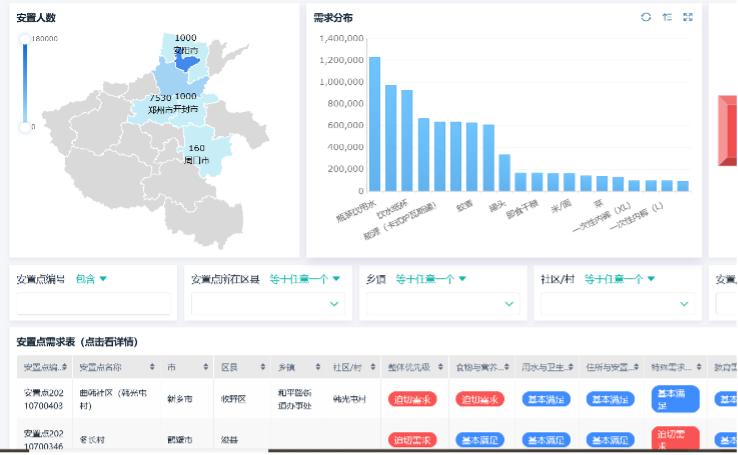The width and height of the screenshot is (738, 455).
Task: Click the refresh icon on 需求分布 chart
Action: 646,17
